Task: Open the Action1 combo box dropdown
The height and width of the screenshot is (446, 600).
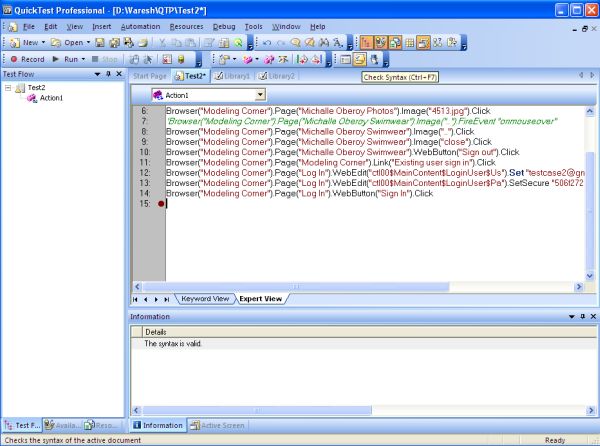Action: [x=260, y=95]
